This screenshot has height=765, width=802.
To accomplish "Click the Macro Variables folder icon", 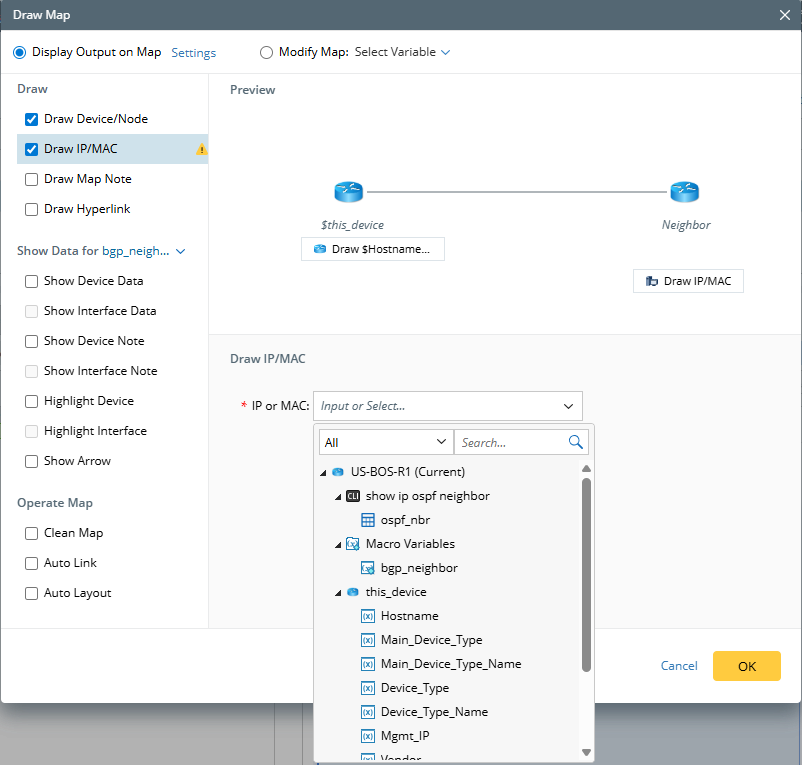I will coord(352,544).
